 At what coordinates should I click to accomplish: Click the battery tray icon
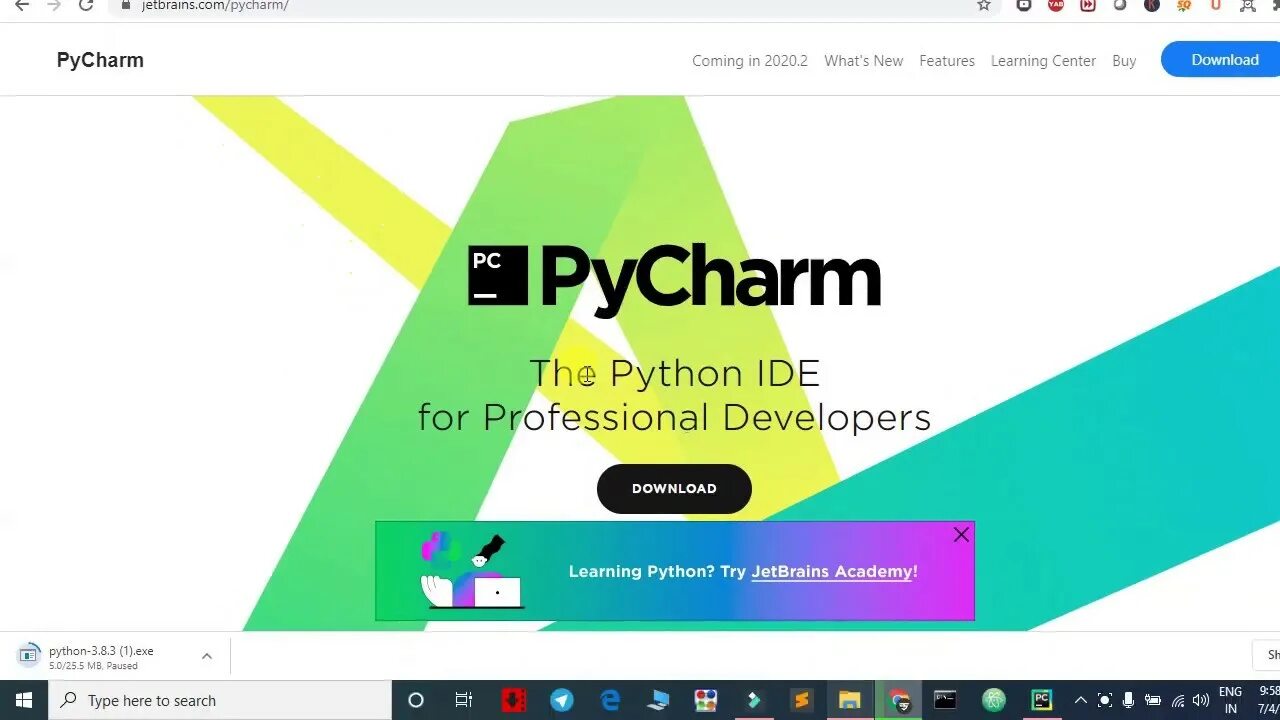[1152, 700]
